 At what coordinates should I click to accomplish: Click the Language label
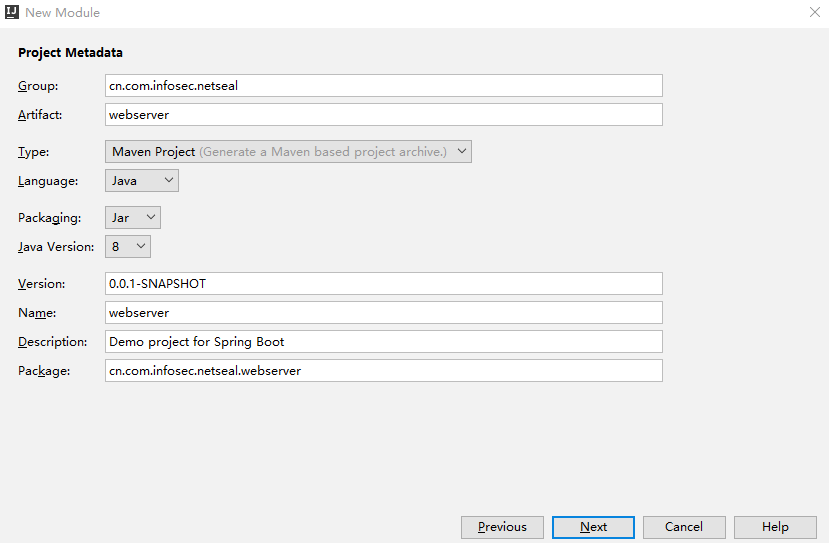(x=48, y=181)
